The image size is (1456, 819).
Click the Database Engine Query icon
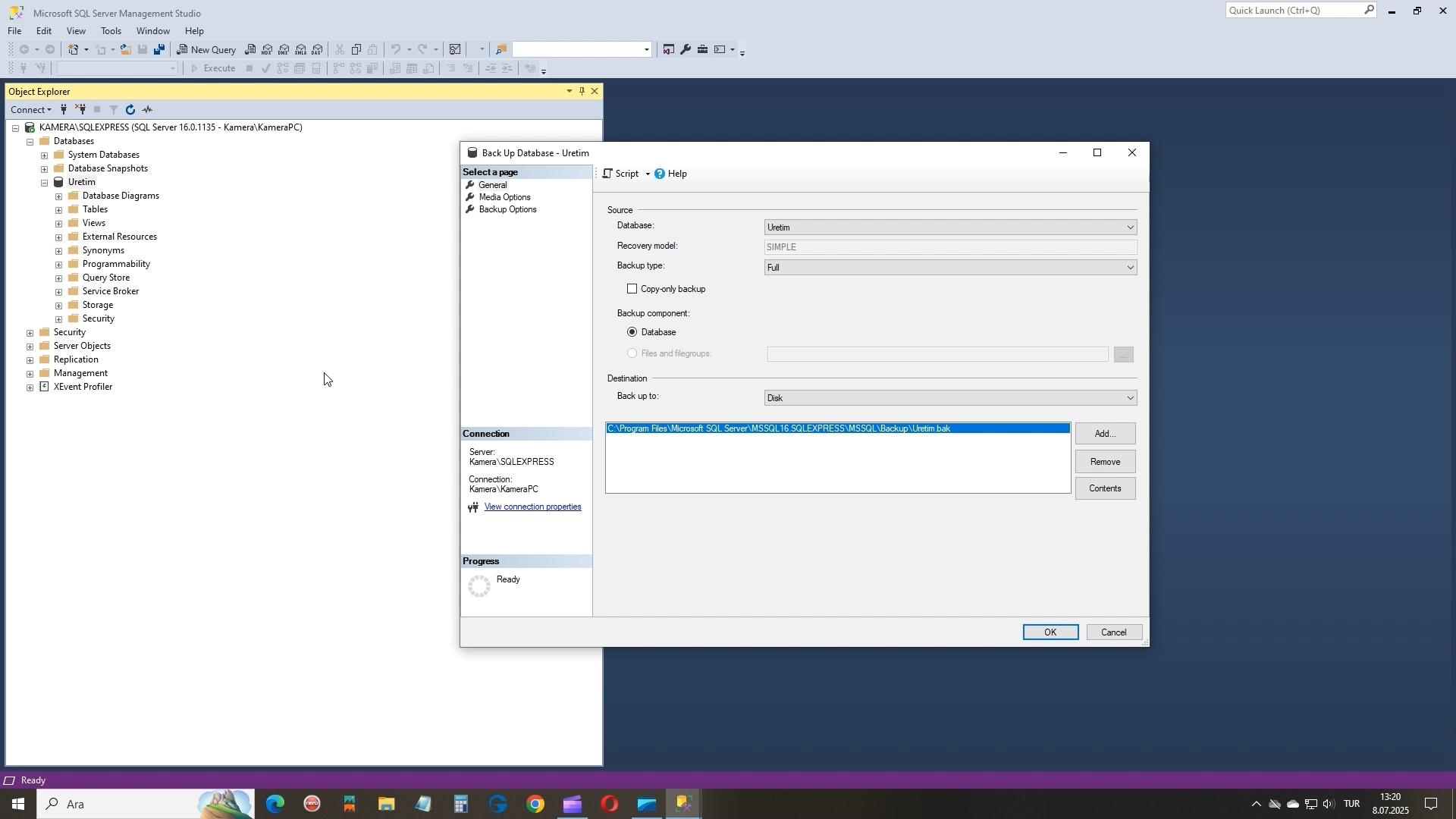click(x=250, y=49)
